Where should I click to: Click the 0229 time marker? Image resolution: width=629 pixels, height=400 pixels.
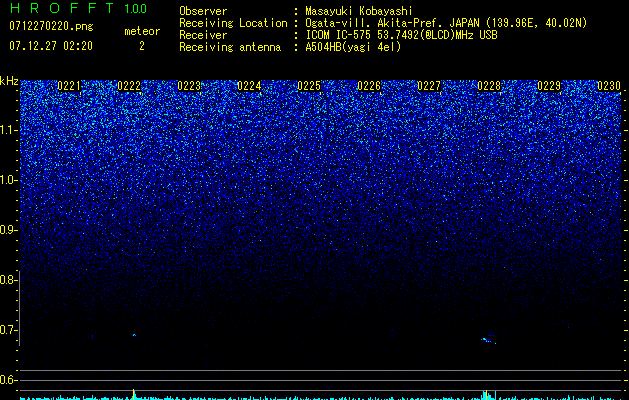click(549, 86)
